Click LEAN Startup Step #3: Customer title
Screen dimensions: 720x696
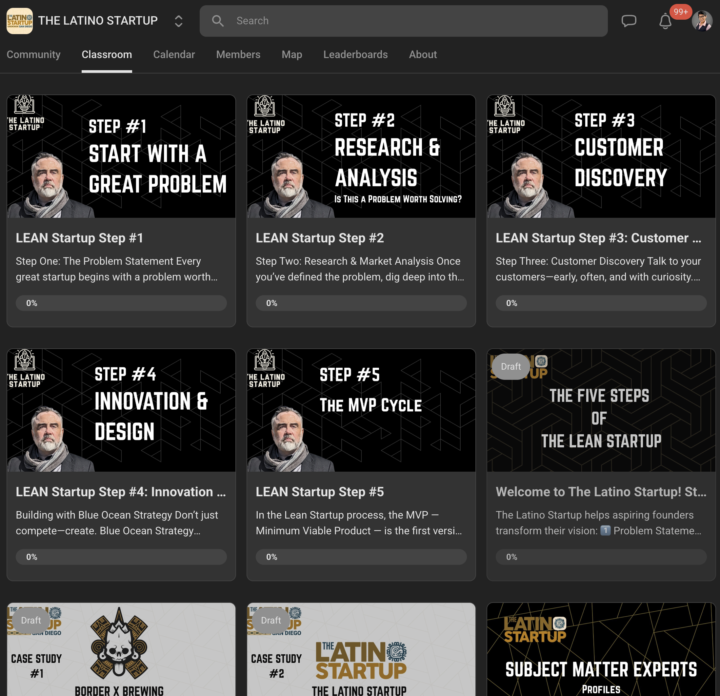(x=598, y=238)
